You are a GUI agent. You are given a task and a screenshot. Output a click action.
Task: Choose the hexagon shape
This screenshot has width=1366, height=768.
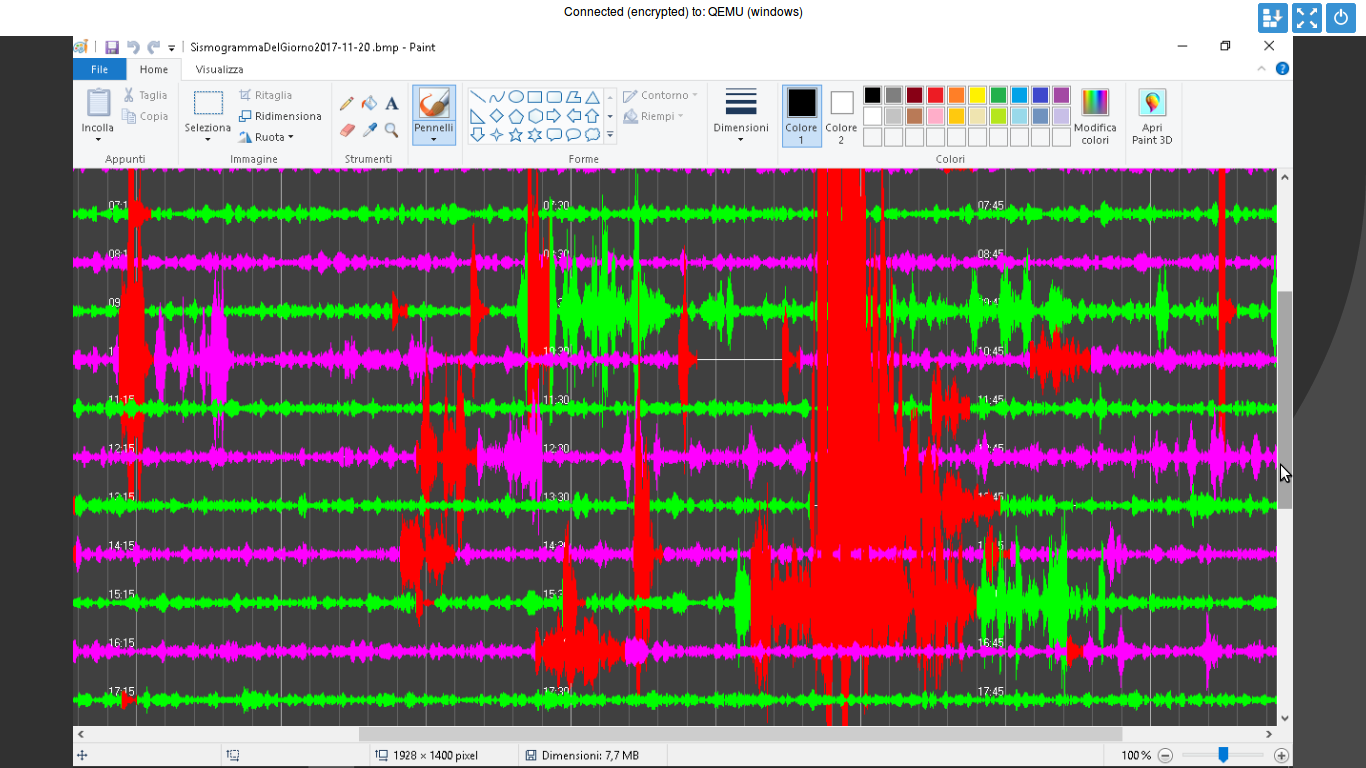click(535, 116)
